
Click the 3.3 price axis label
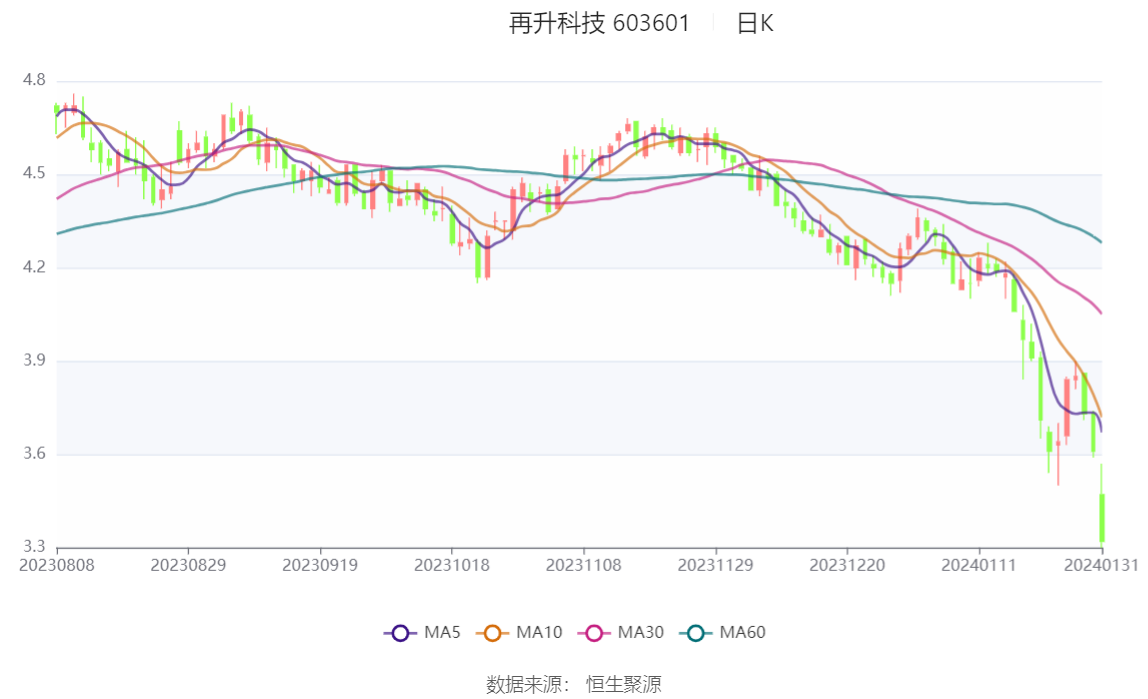click(x=34, y=546)
